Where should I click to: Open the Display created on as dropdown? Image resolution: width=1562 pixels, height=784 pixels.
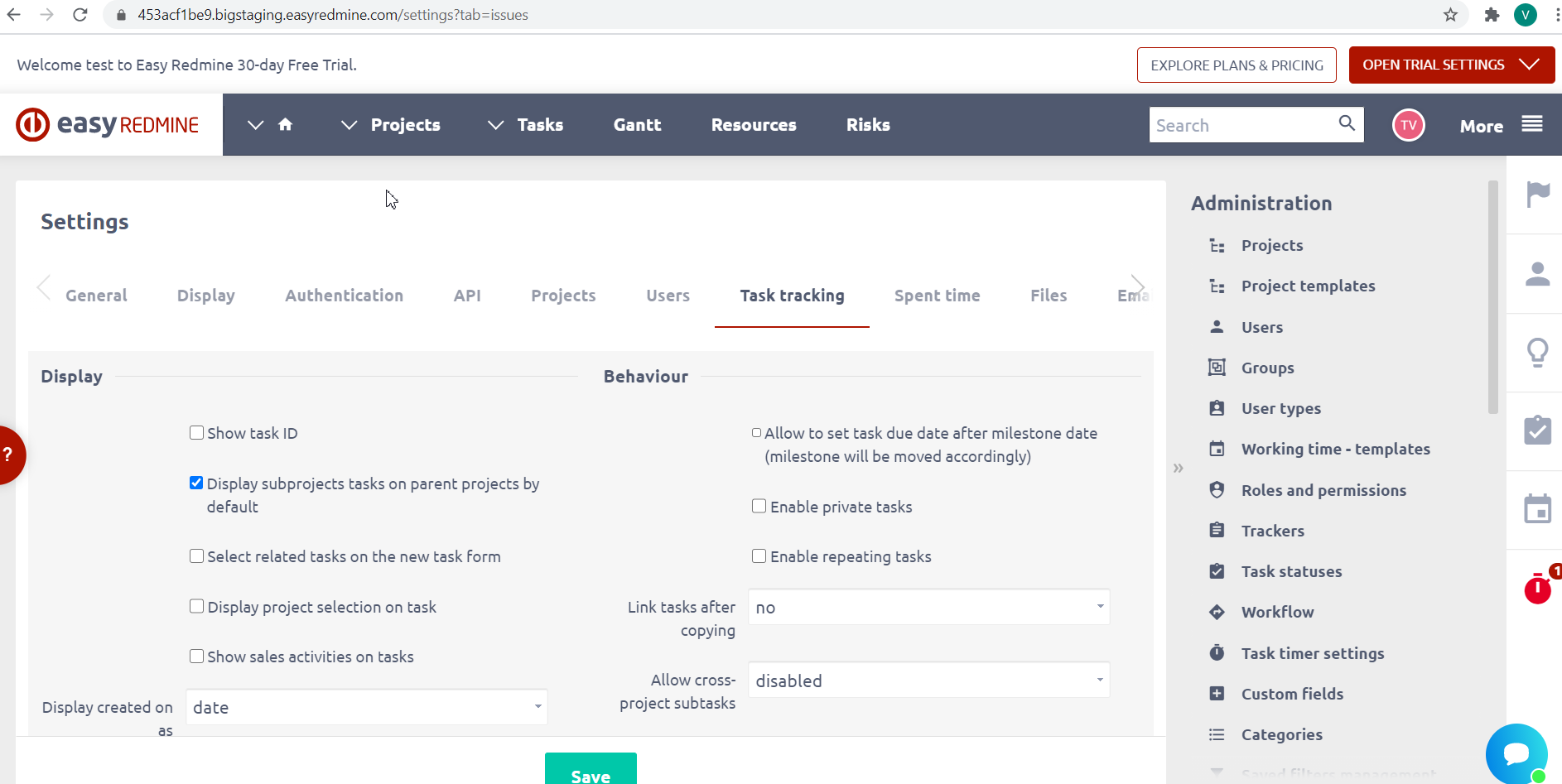tap(366, 708)
